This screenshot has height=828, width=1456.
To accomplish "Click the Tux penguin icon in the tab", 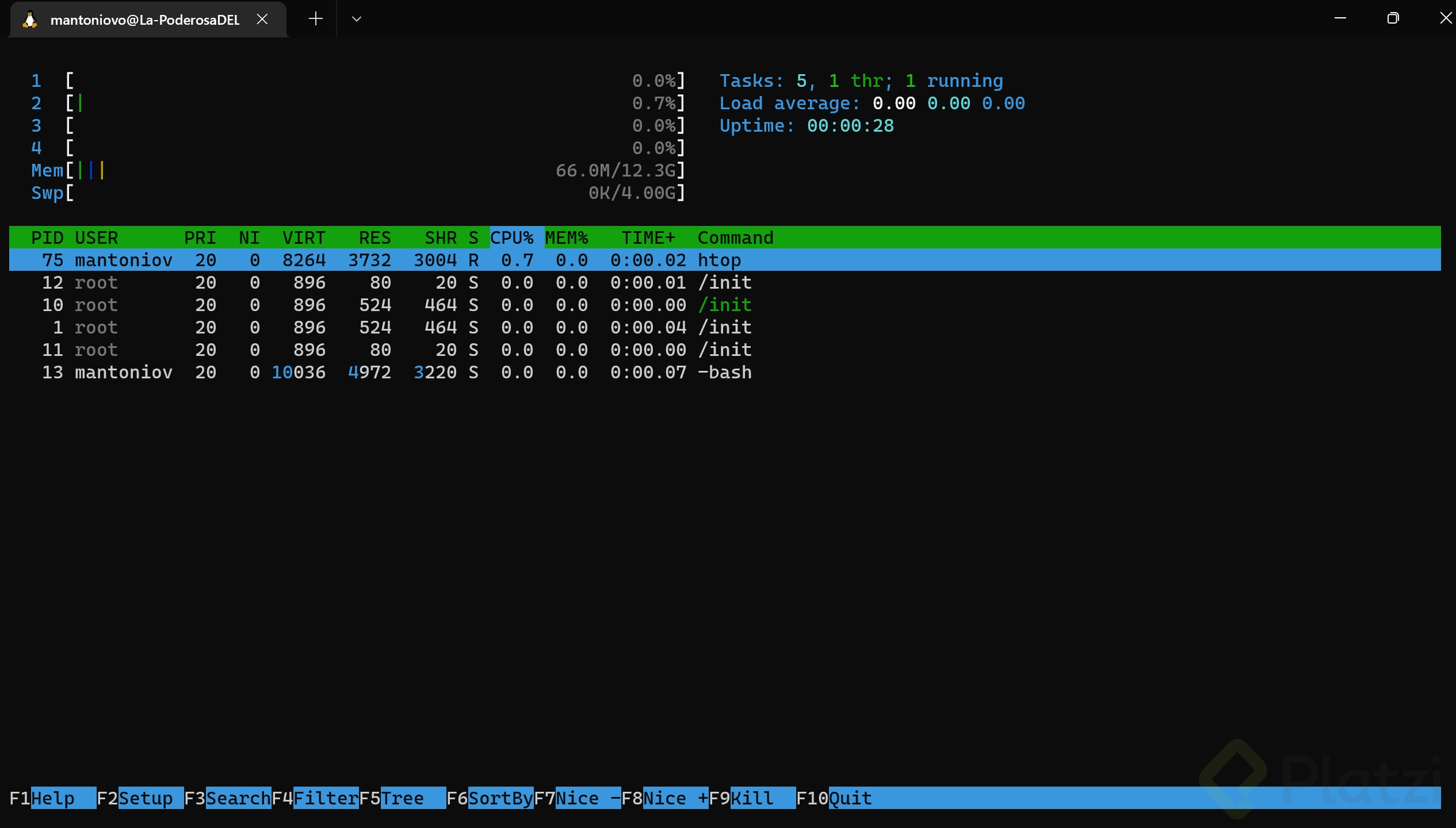I will tap(30, 20).
